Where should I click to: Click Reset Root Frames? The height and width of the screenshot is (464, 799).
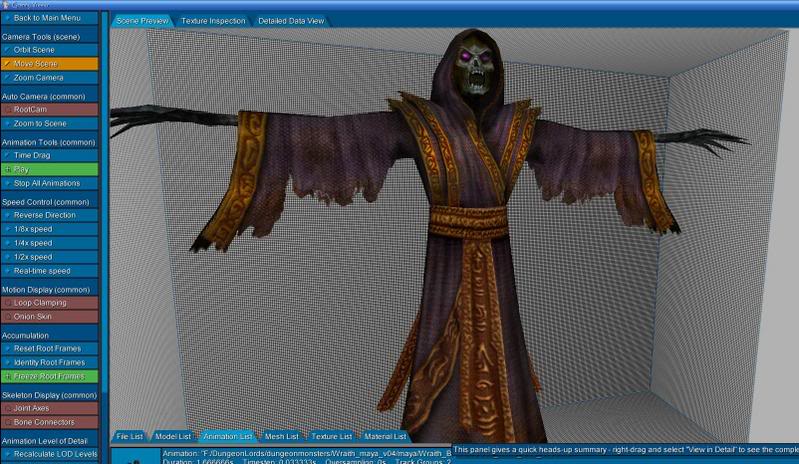49,348
